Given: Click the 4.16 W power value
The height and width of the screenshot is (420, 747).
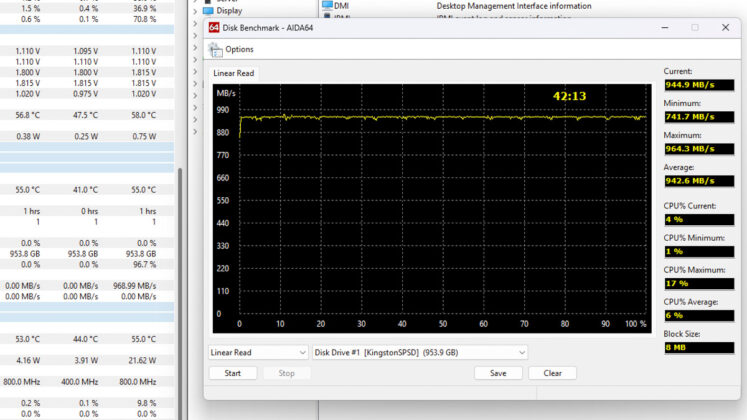Looking at the screenshot, I should click(x=28, y=361).
